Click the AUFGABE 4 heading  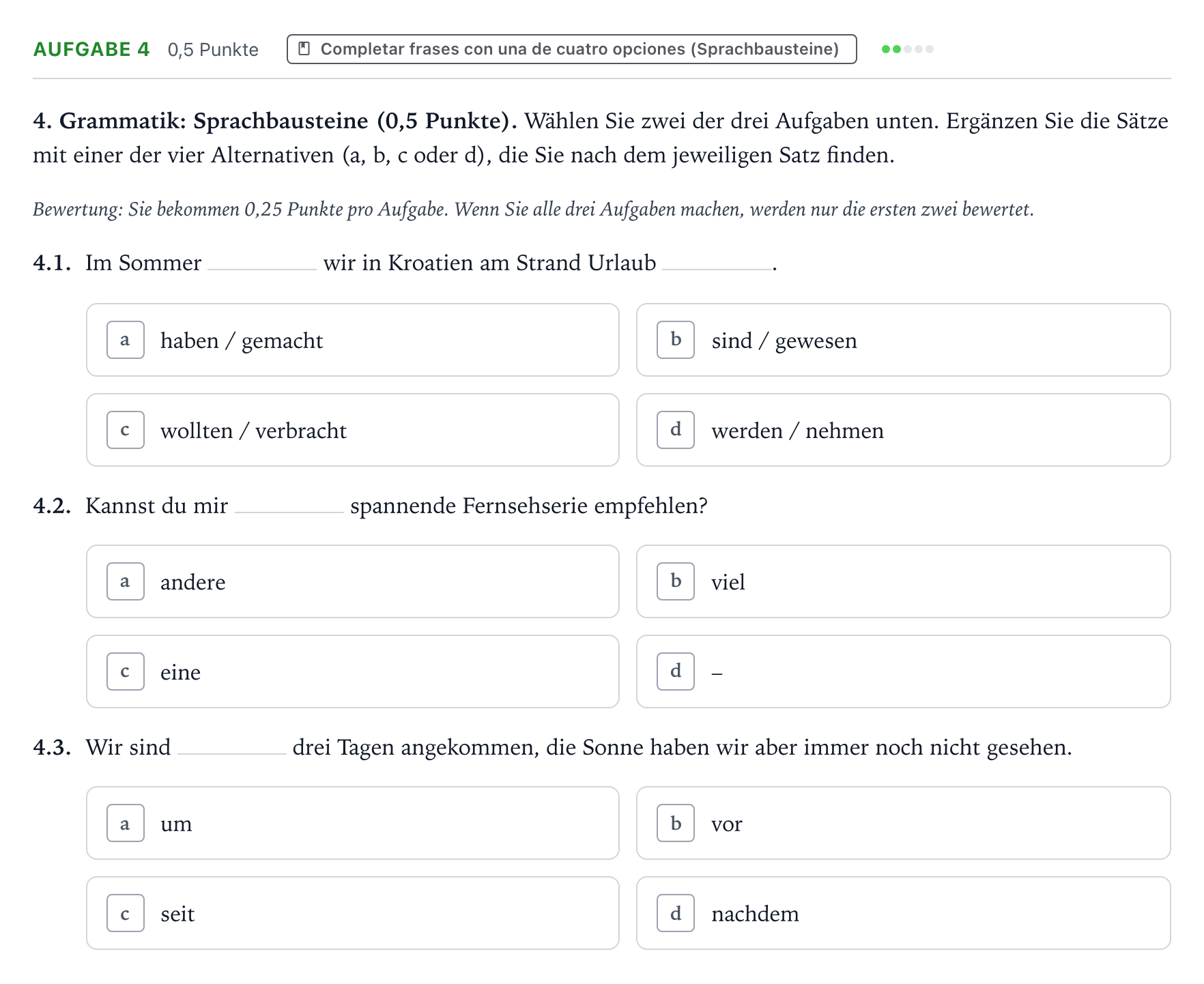pyautogui.click(x=91, y=49)
